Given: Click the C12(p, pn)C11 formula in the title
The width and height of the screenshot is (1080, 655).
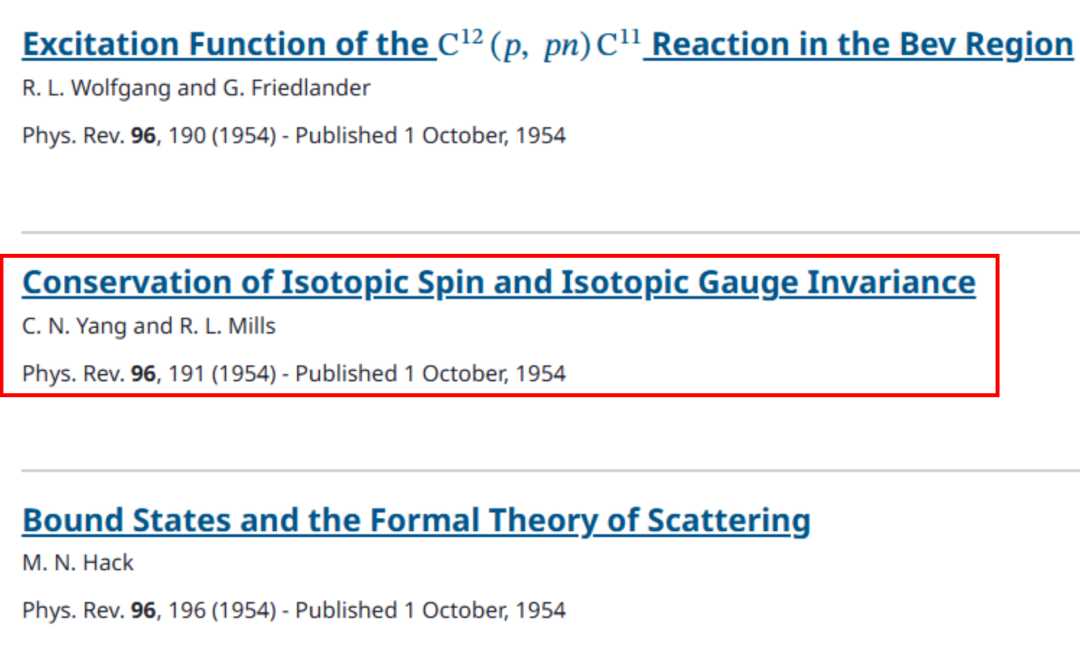Looking at the screenshot, I should 539,46.
